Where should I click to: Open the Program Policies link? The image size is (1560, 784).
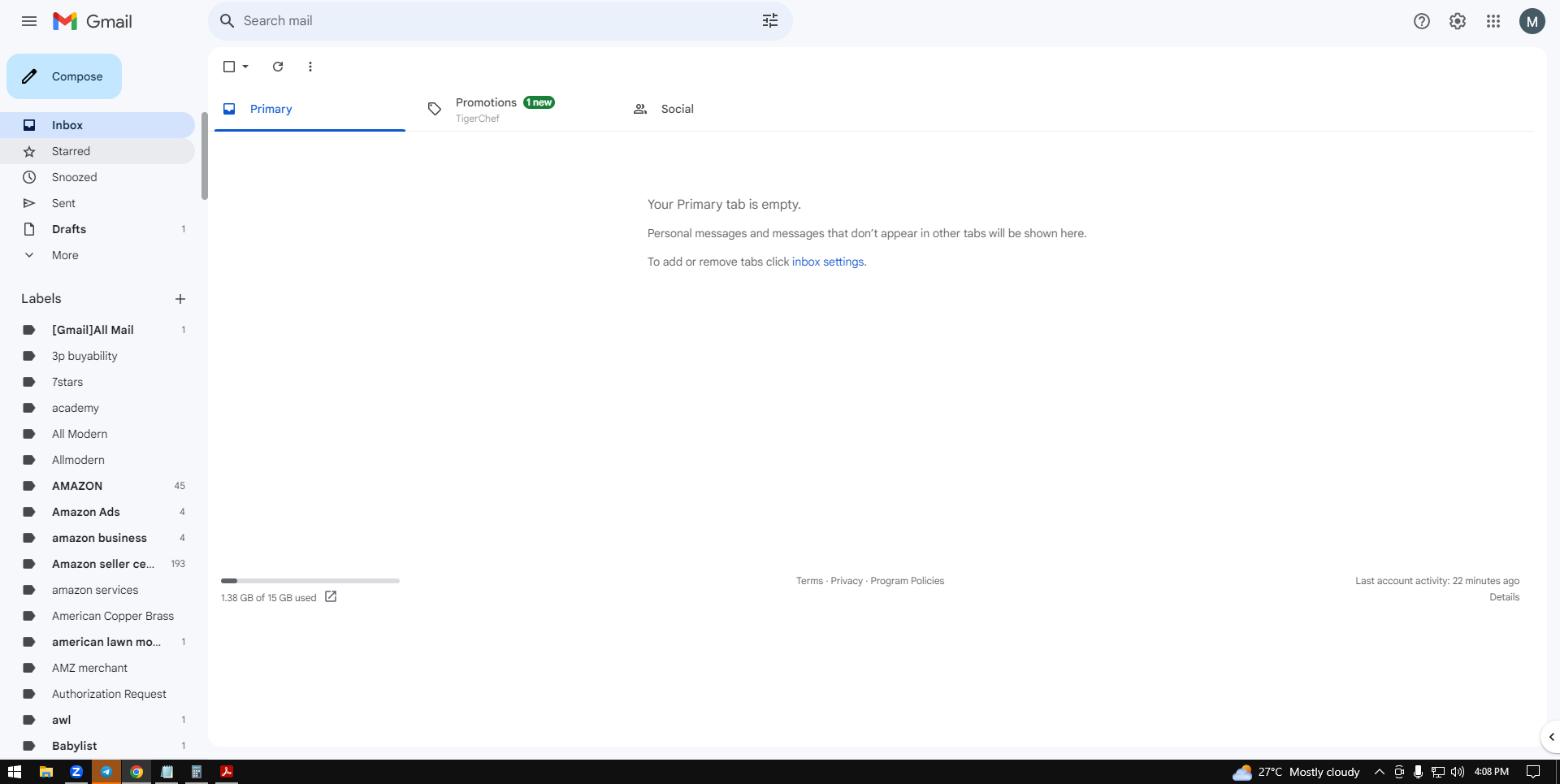(x=907, y=581)
